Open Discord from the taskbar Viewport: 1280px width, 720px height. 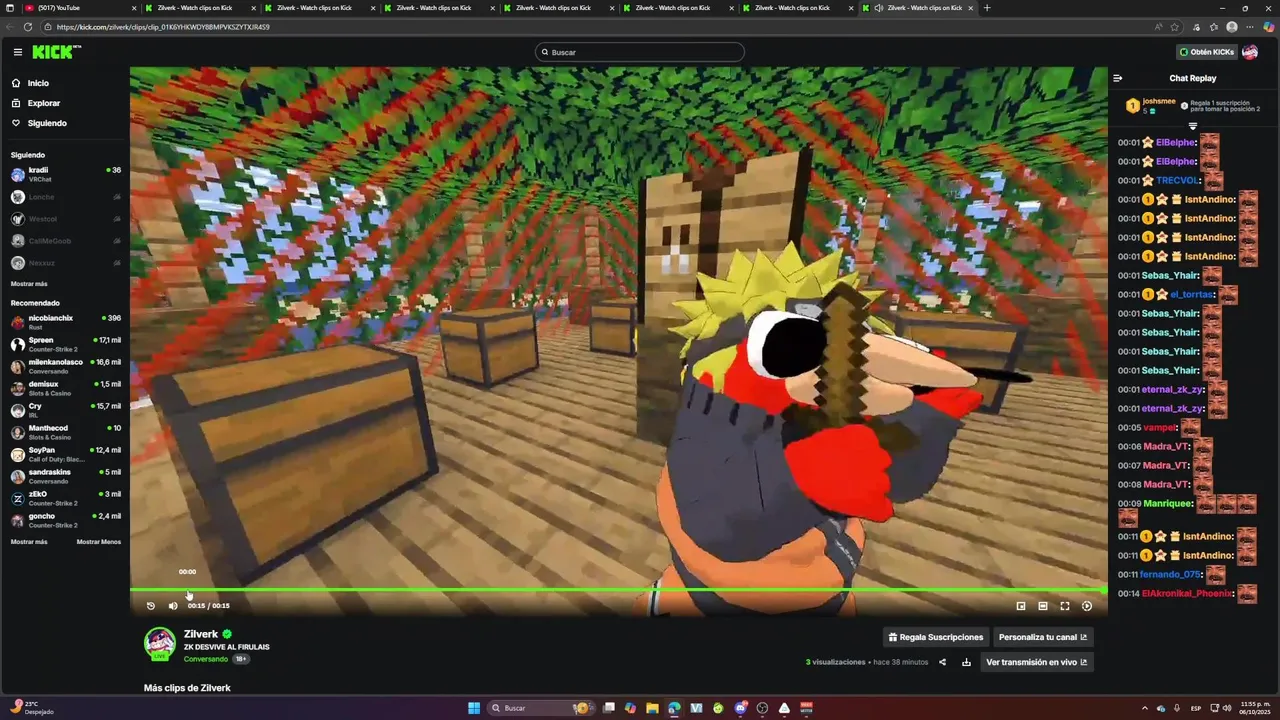click(740, 708)
